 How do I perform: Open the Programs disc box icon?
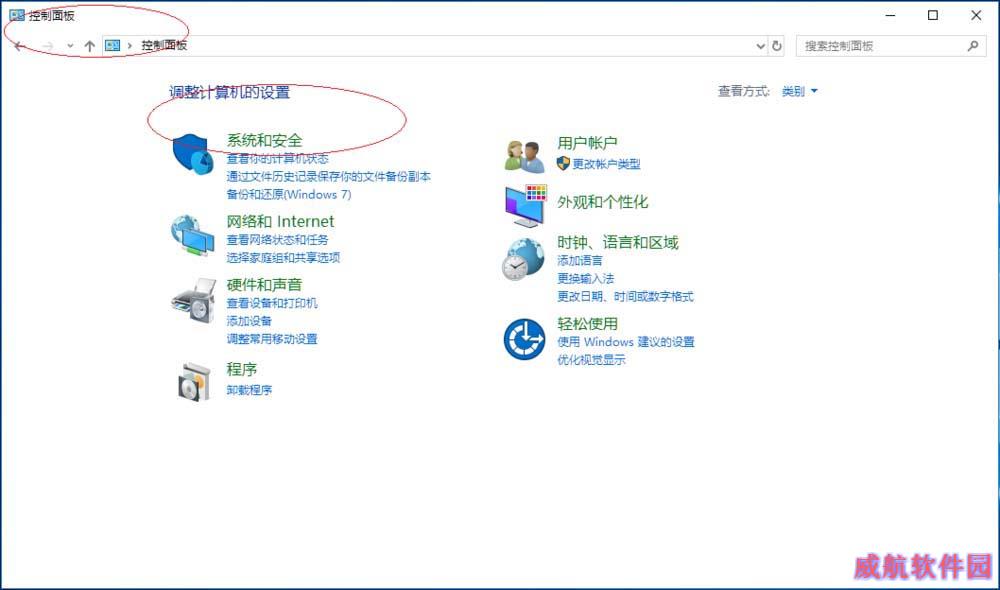(x=194, y=381)
